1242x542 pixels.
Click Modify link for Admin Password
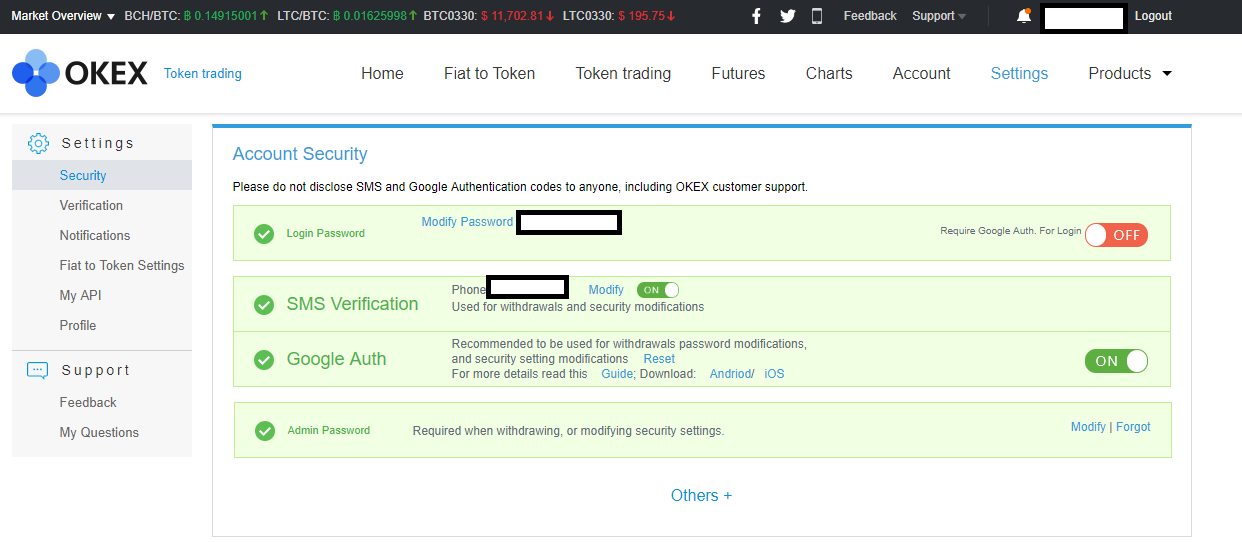point(1088,427)
